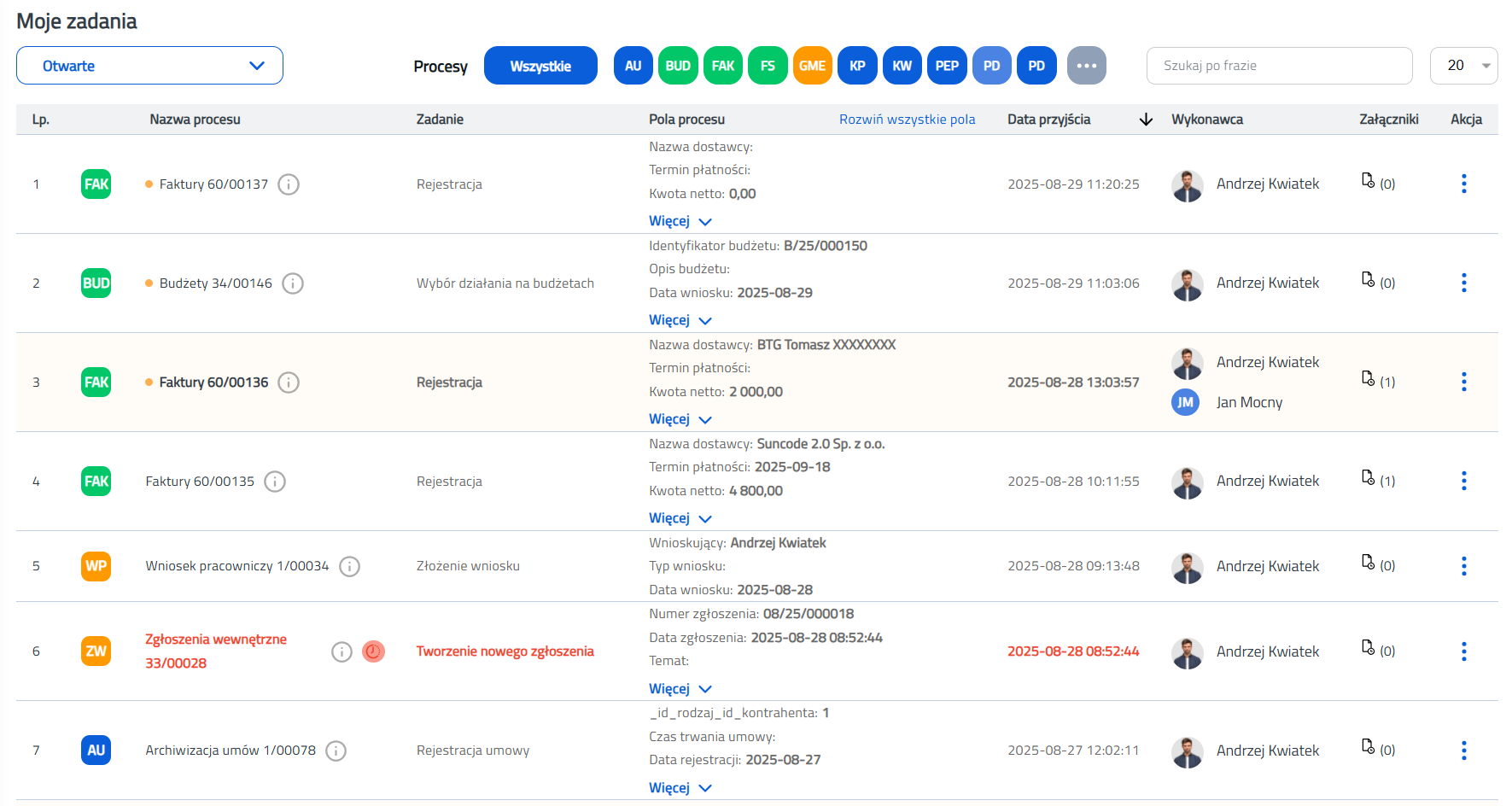The image size is (1512, 806).
Task: Click Złożenie wniosku task text
Action: click(468, 566)
